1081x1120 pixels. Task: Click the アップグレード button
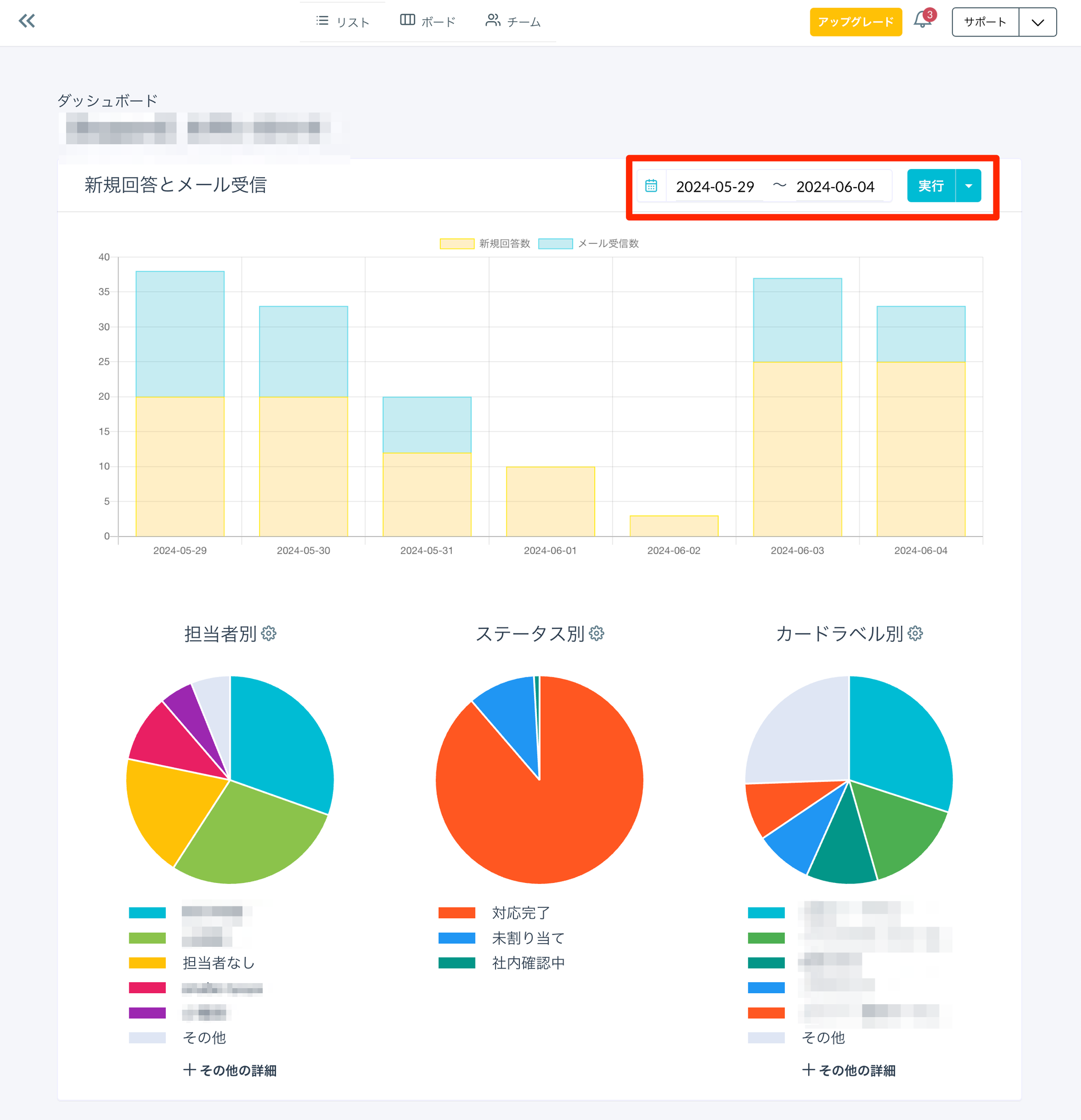(856, 22)
